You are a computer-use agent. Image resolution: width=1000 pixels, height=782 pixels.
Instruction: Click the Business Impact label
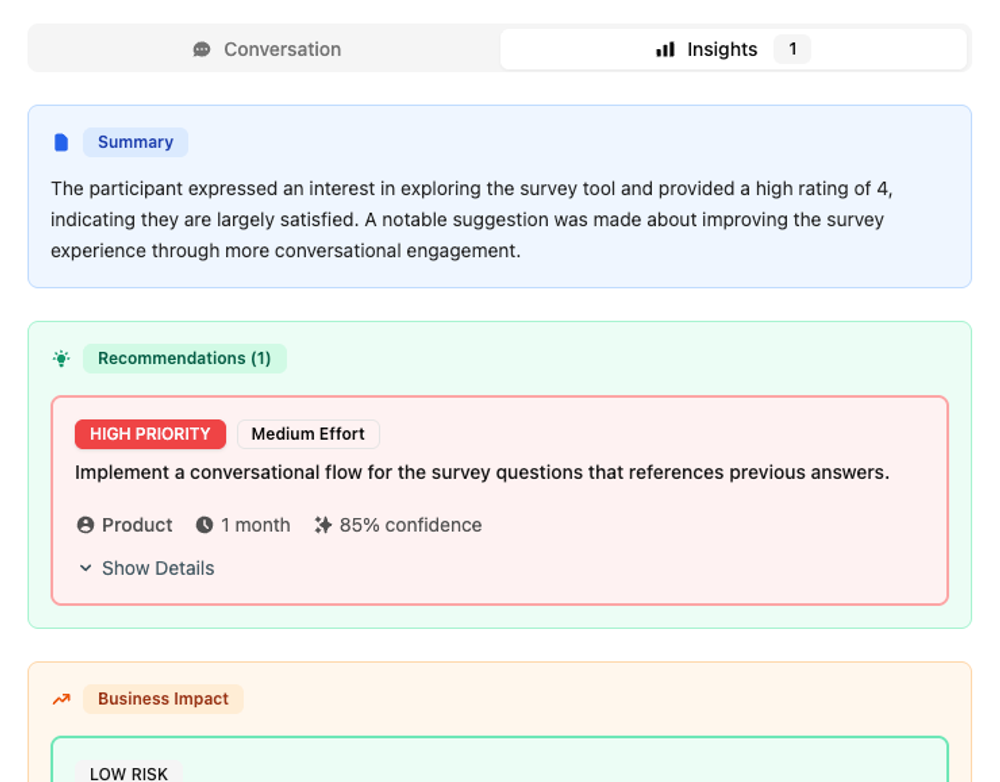click(163, 699)
